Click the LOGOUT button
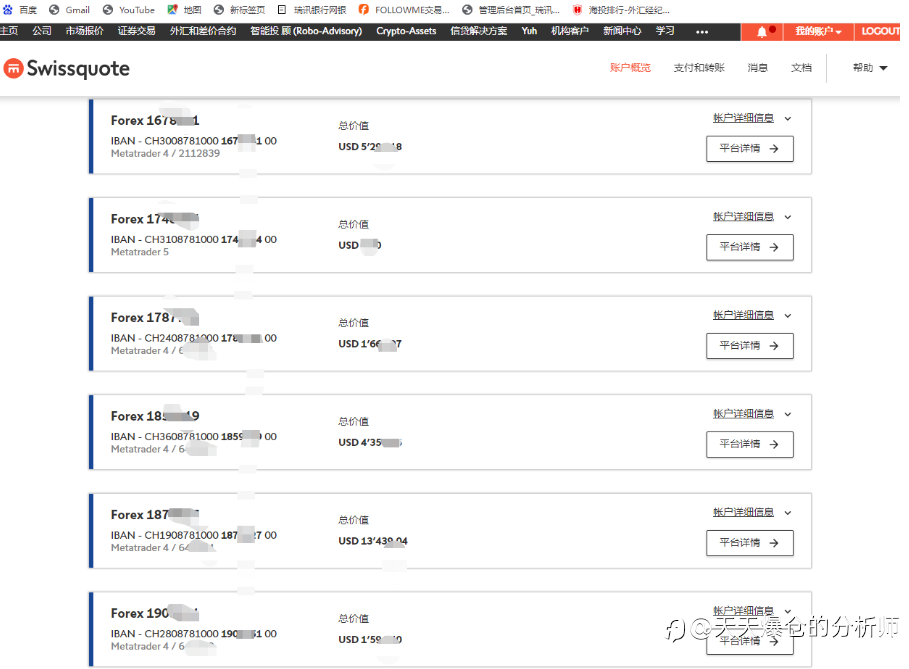909x669 pixels. [x=878, y=31]
